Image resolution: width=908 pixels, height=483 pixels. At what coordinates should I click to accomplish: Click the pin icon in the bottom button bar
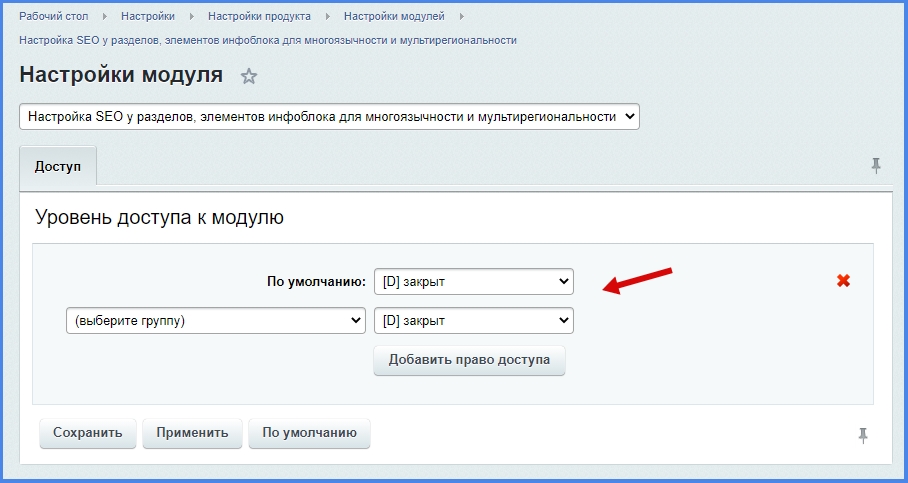863,434
